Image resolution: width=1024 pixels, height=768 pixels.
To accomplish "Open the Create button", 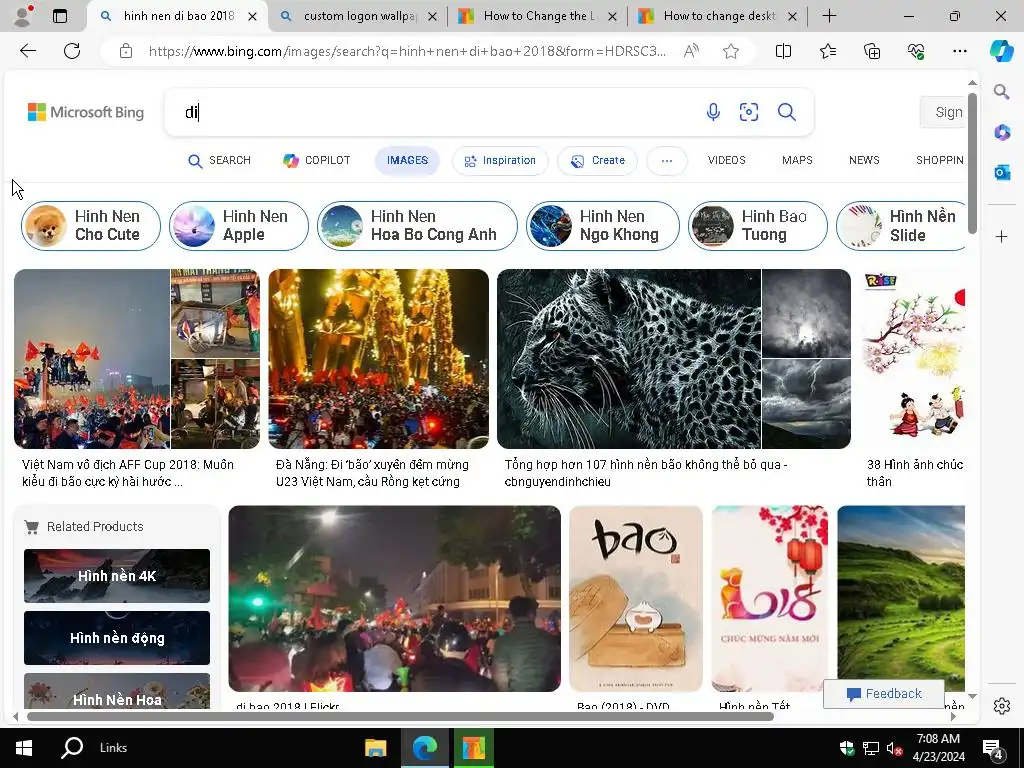I will [598, 161].
